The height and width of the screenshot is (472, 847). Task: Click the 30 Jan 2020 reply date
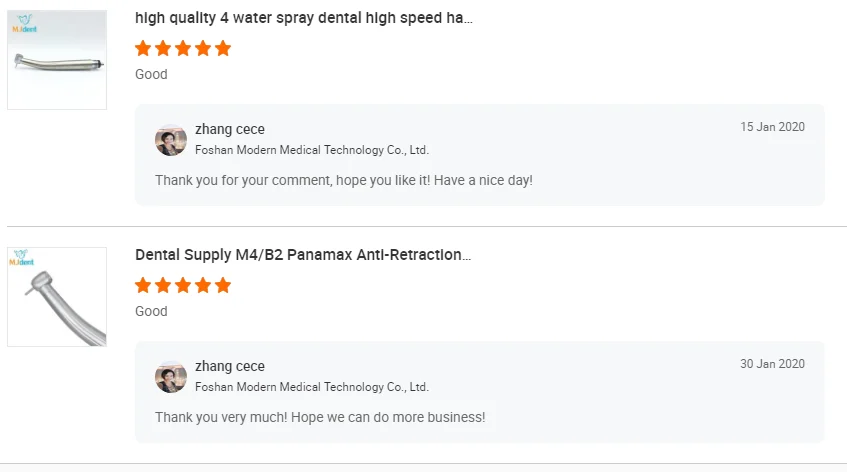pos(772,364)
